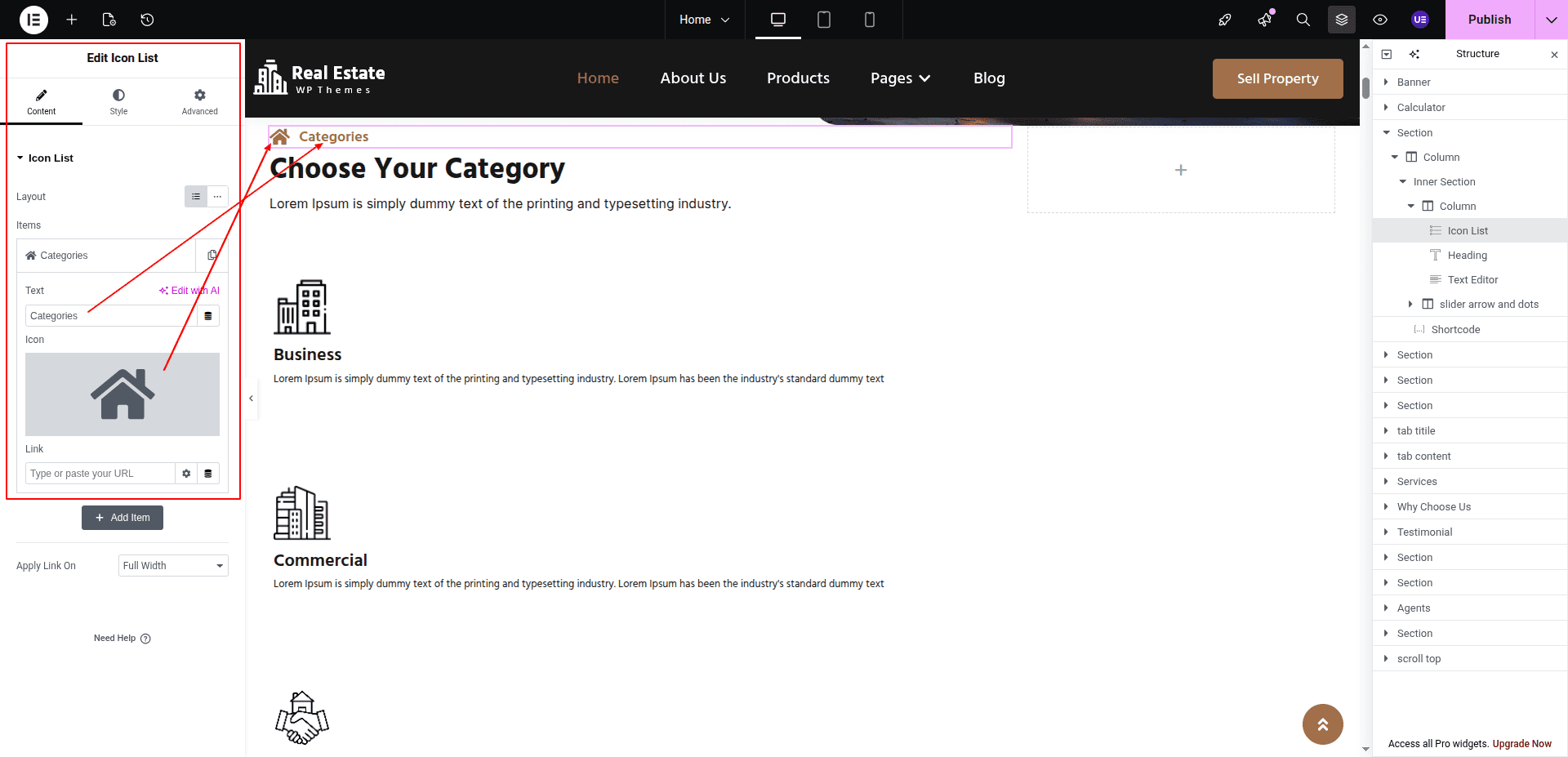Viewport: 1568px width, 757px height.
Task: Open the revision history icon
Action: [147, 20]
